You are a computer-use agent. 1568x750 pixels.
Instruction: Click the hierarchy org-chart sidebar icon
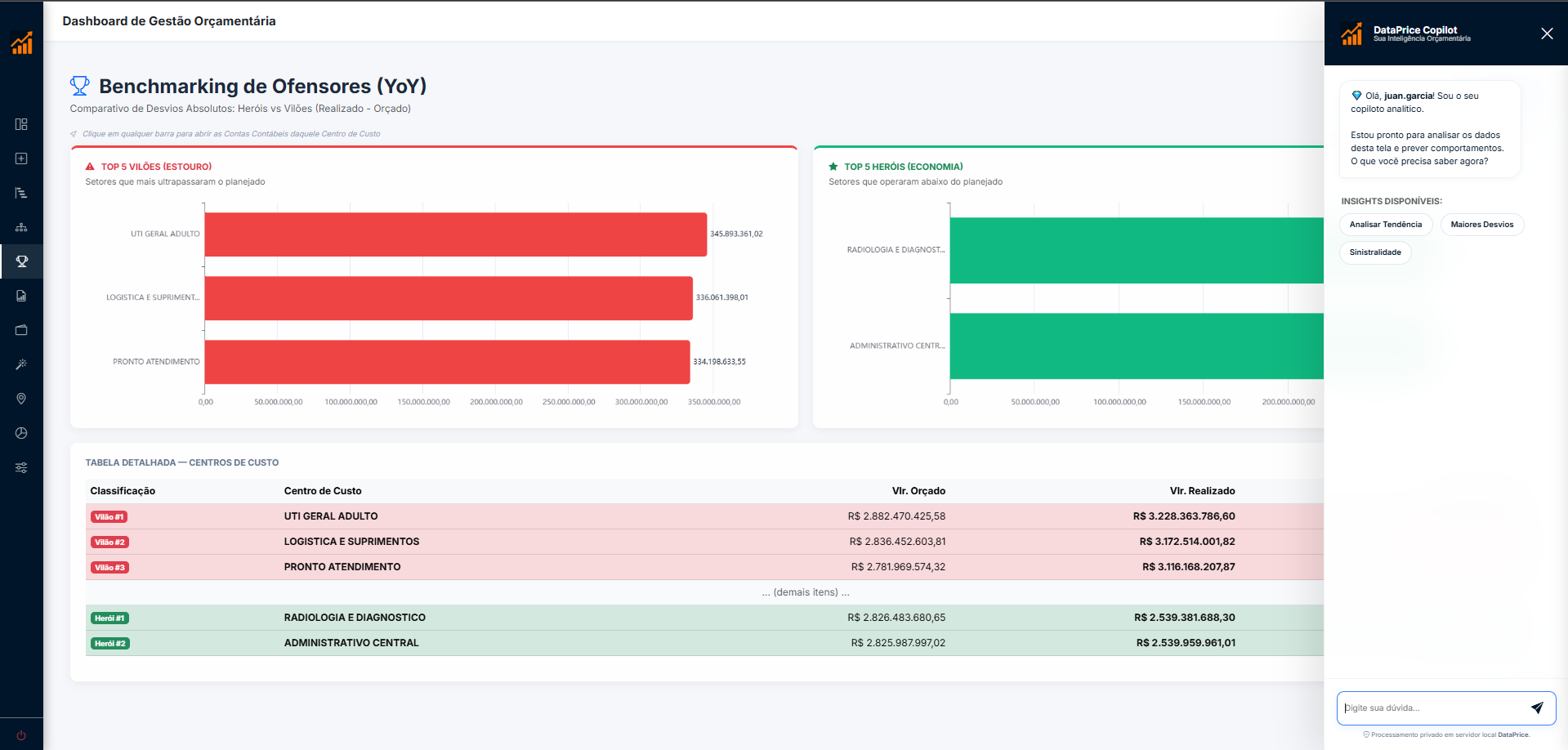coord(22,227)
